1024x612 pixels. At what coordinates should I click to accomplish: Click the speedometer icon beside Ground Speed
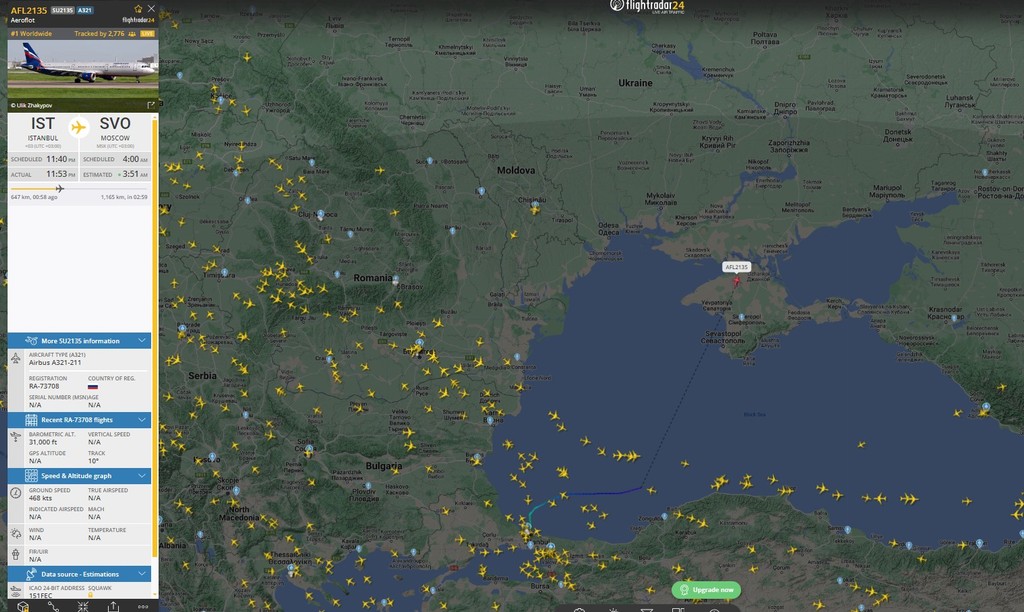[16, 493]
